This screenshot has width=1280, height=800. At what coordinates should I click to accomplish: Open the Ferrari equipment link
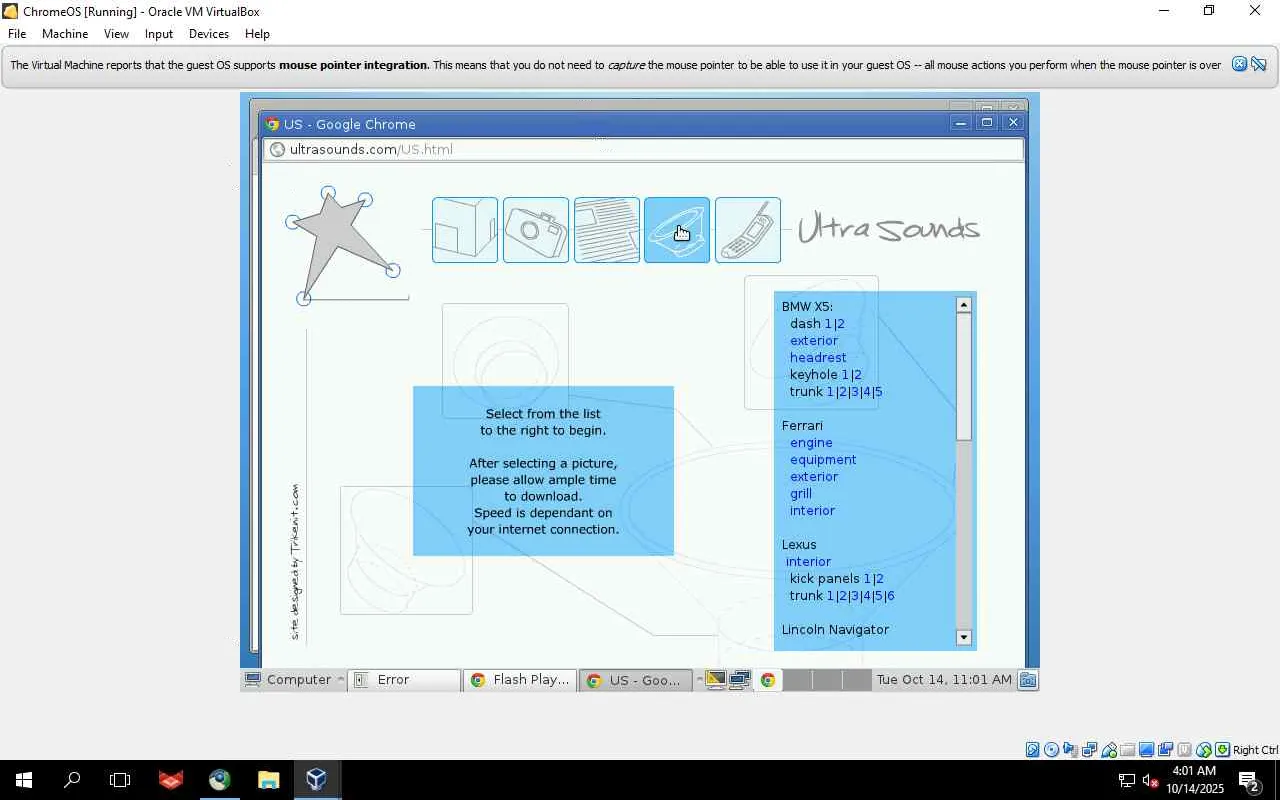pyautogui.click(x=823, y=460)
